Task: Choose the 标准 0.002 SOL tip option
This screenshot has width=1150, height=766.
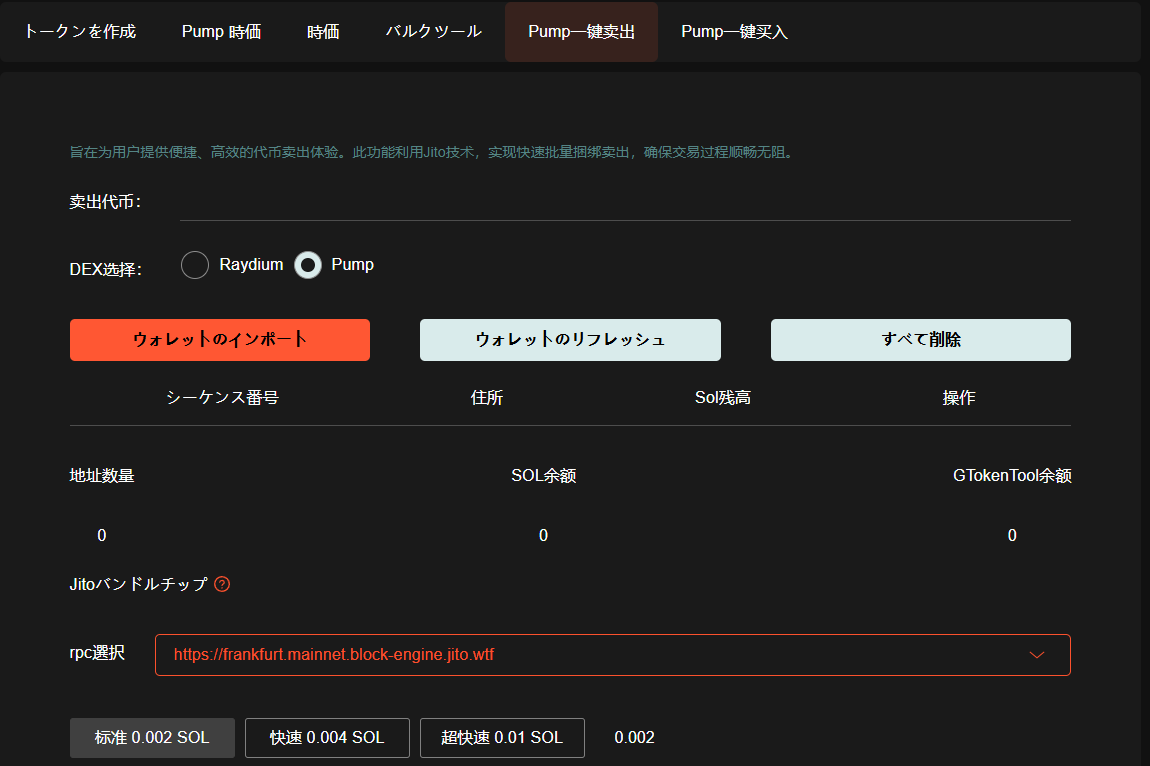Action: coord(152,738)
